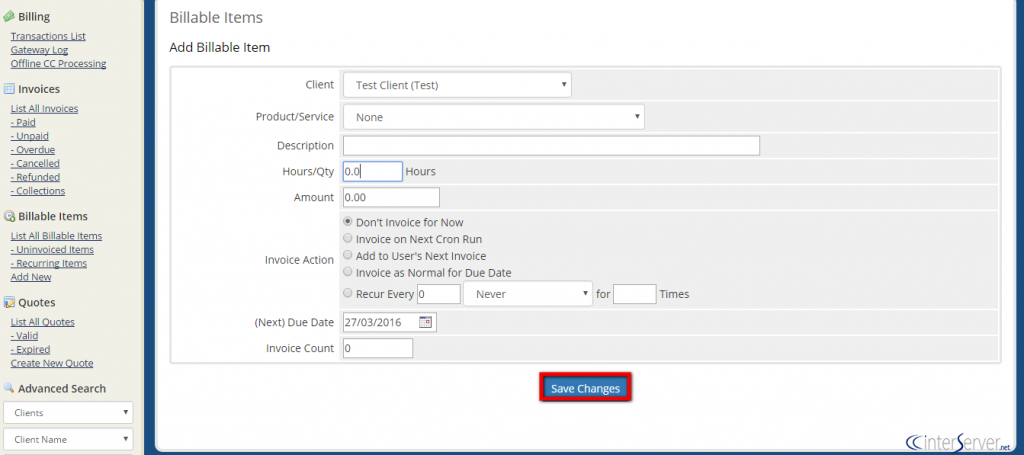The width and height of the screenshot is (1024, 455).
Task: Click the Billing section money icon
Action: (x=9, y=16)
